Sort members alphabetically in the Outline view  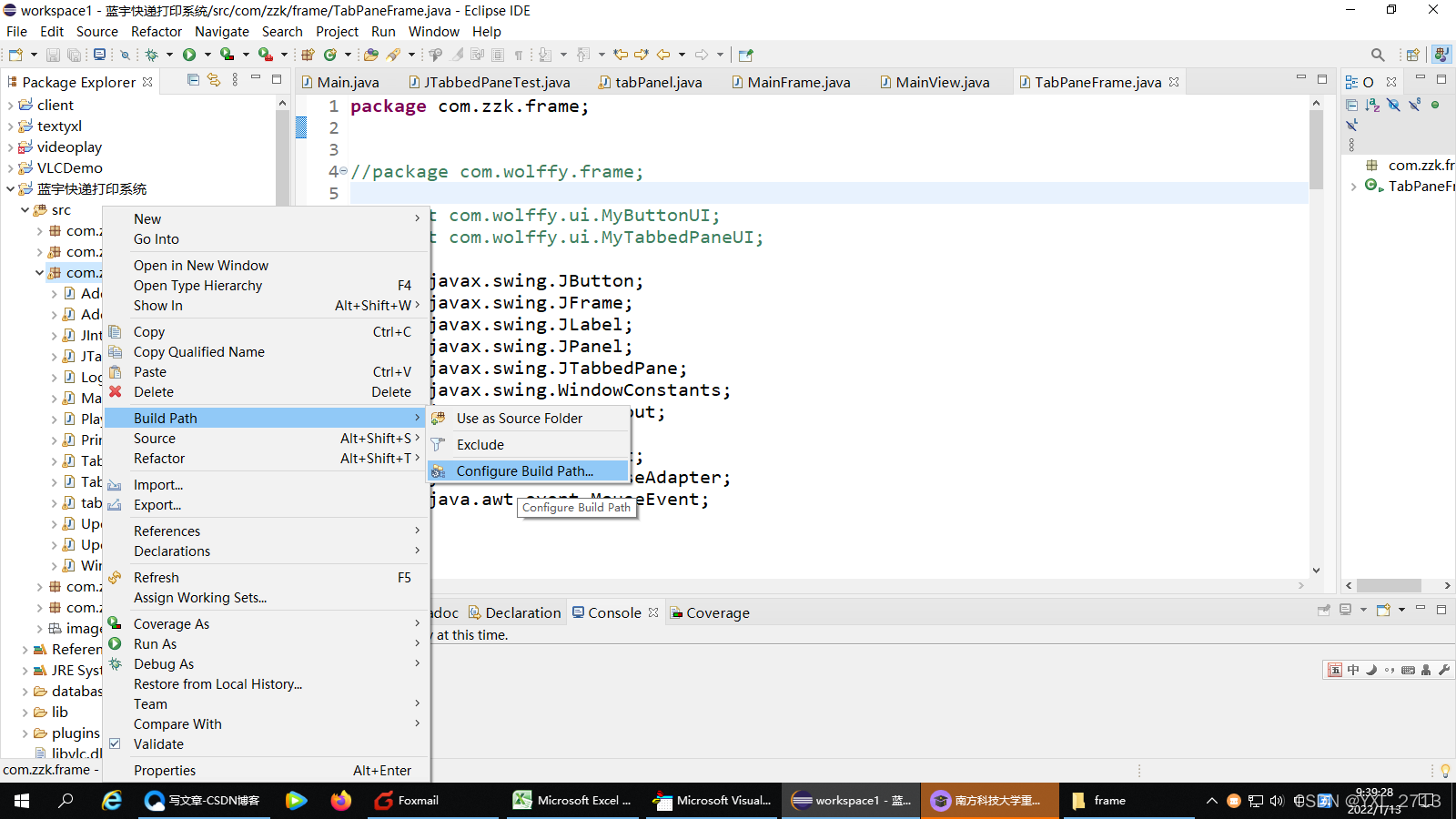(x=1372, y=105)
